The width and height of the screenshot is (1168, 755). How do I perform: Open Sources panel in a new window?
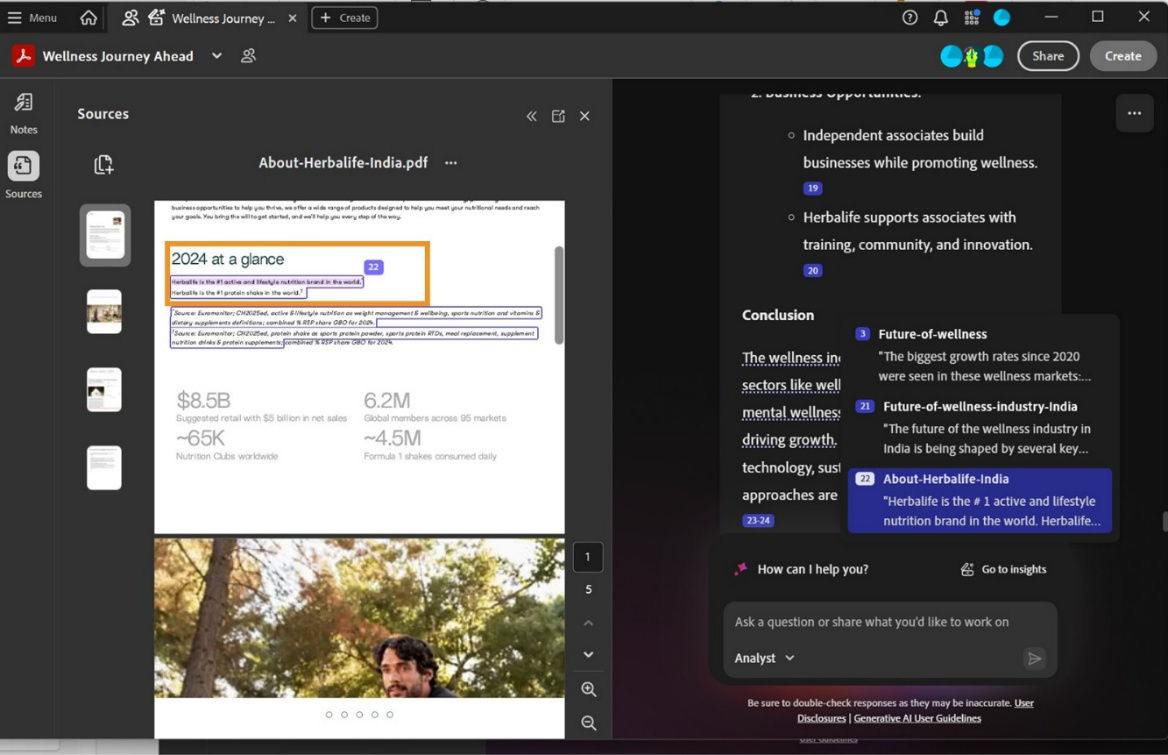click(x=558, y=115)
